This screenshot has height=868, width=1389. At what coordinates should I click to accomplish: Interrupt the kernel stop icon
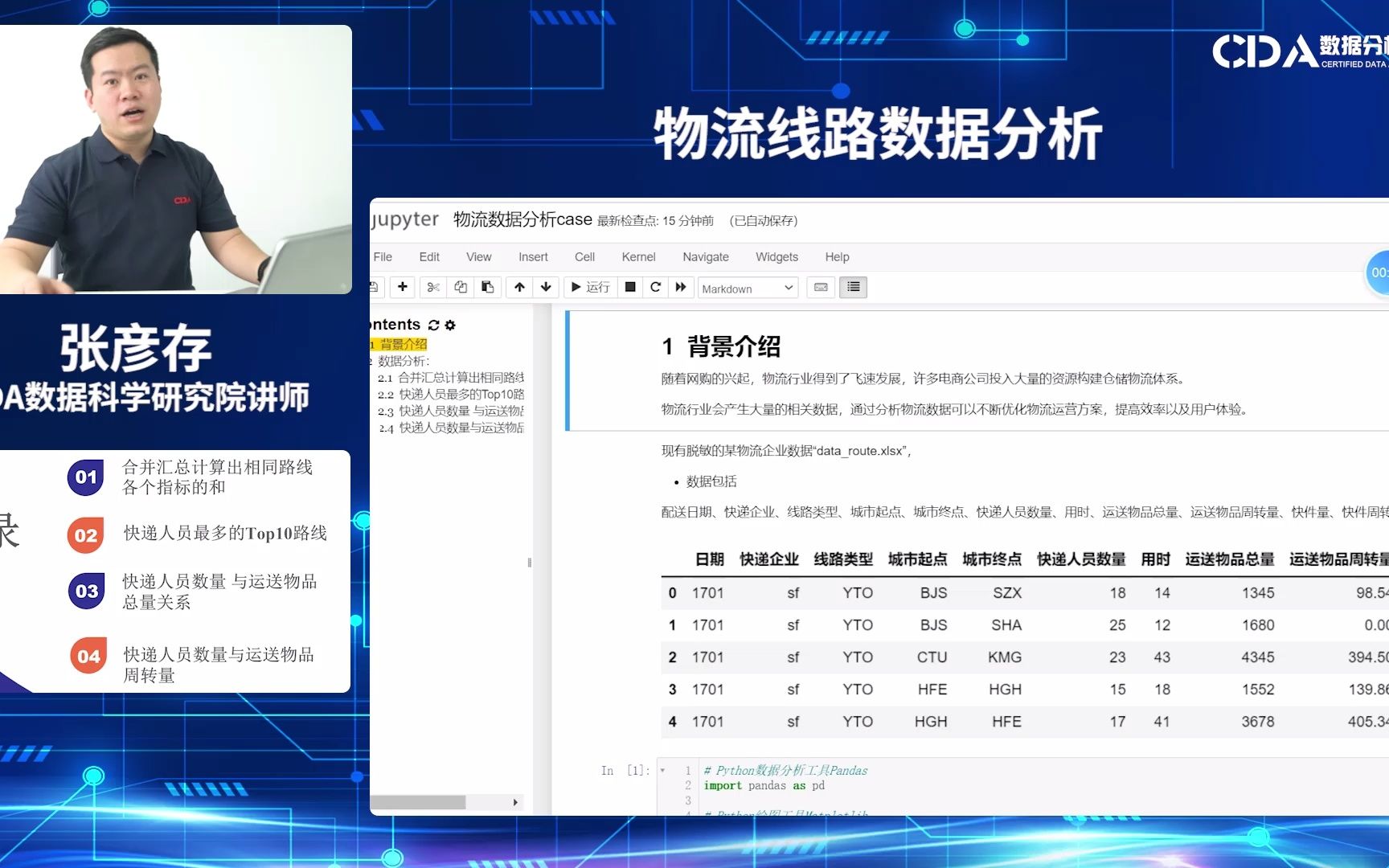tap(630, 287)
